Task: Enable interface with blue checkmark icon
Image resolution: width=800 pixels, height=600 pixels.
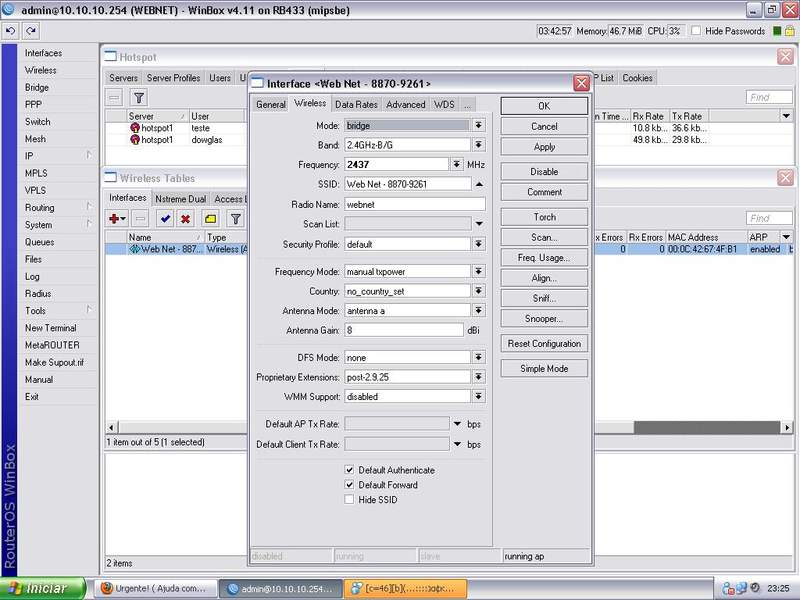Action: tap(165, 219)
